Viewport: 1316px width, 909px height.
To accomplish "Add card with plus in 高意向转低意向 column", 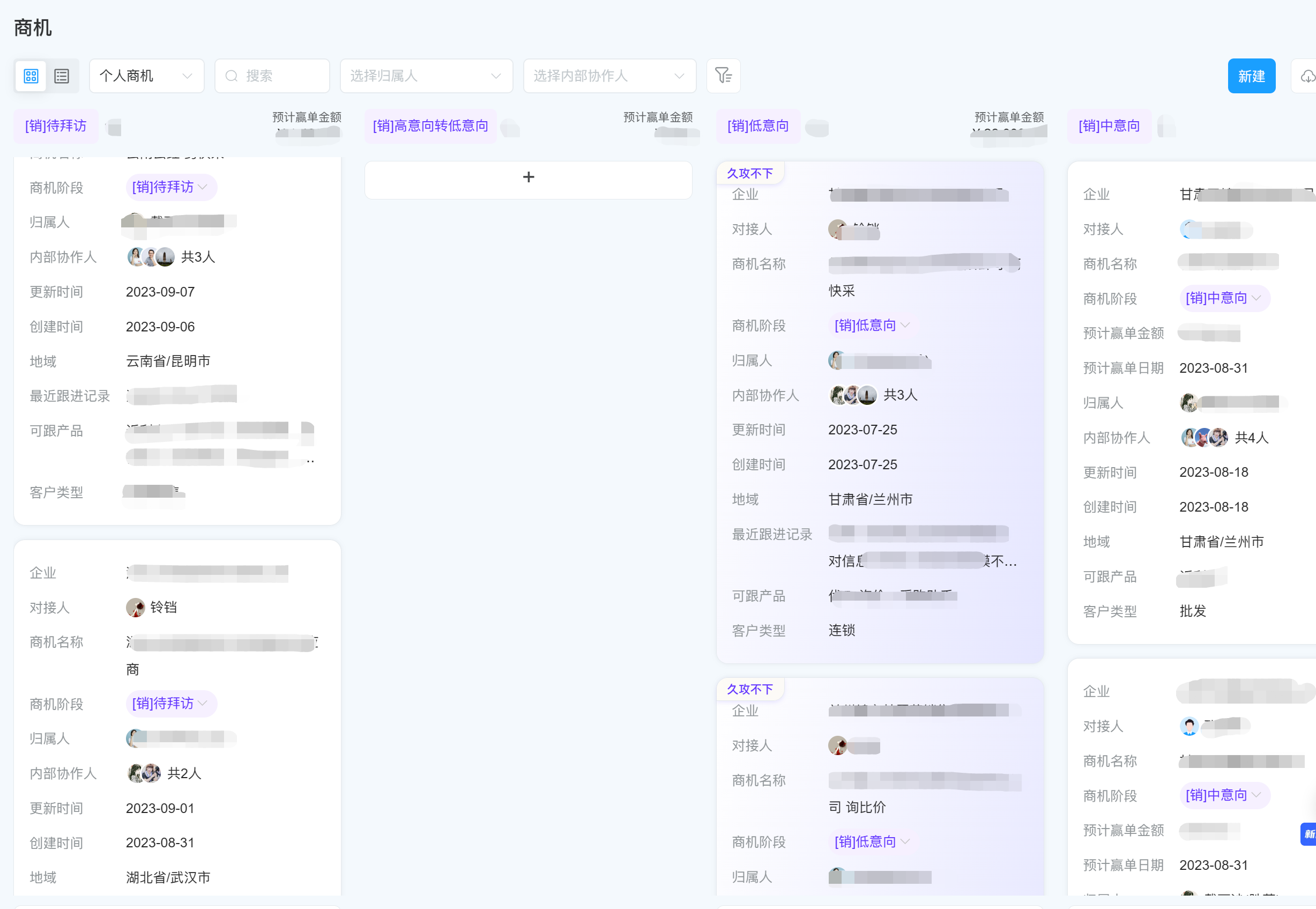I will click(x=528, y=178).
